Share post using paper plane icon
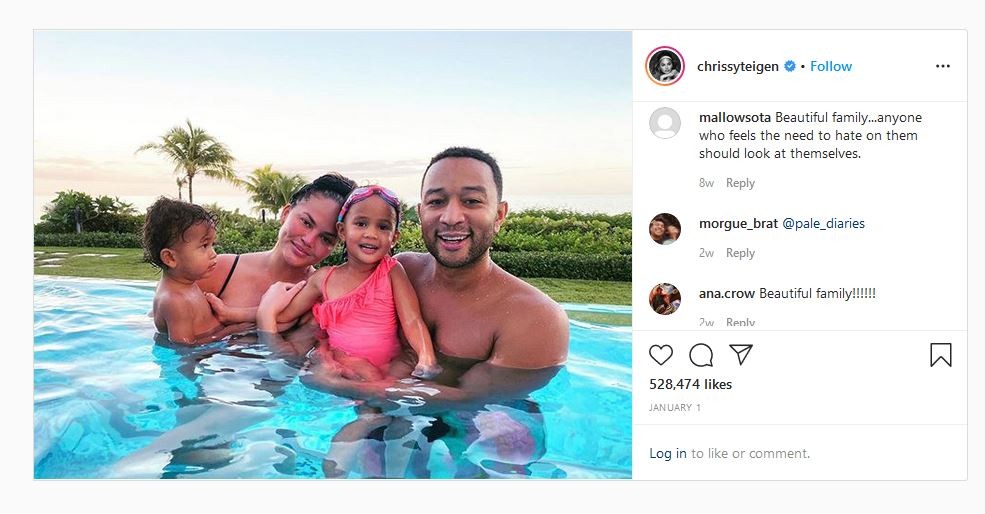The width and height of the screenshot is (985, 514). (x=741, y=354)
